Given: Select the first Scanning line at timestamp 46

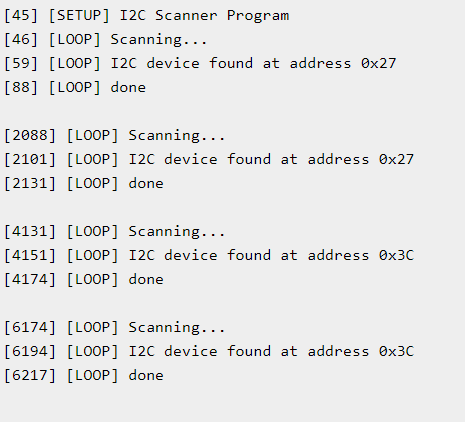Looking at the screenshot, I should point(106,40).
